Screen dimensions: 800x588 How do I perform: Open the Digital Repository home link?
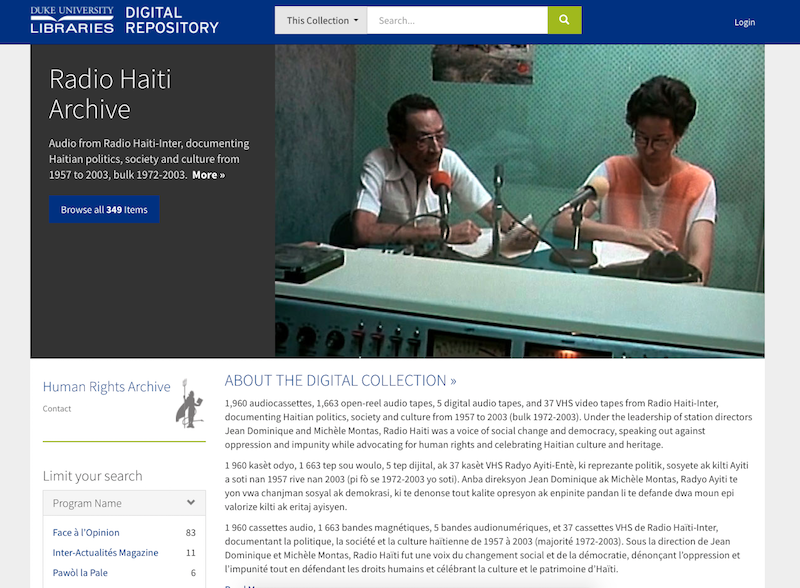coord(172,20)
